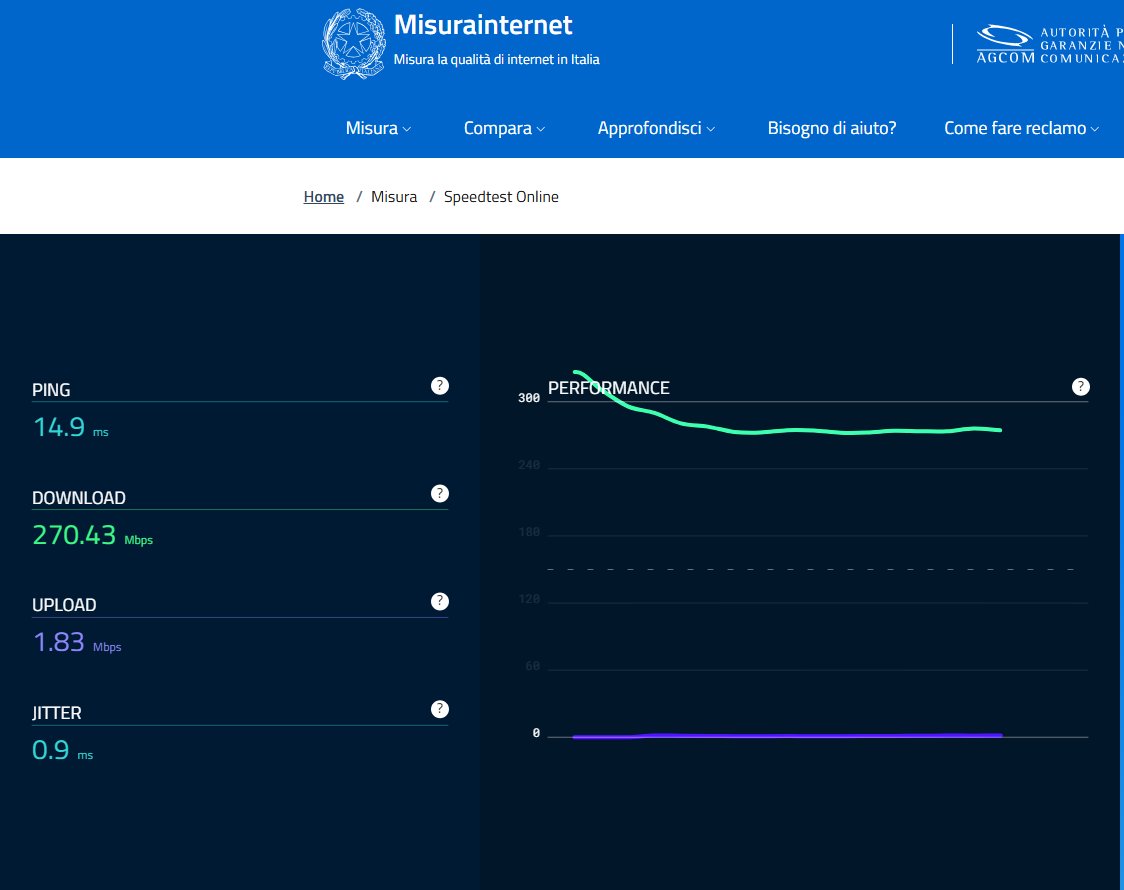Open the help icon beside UPLOAD
1124x890 pixels.
(439, 601)
